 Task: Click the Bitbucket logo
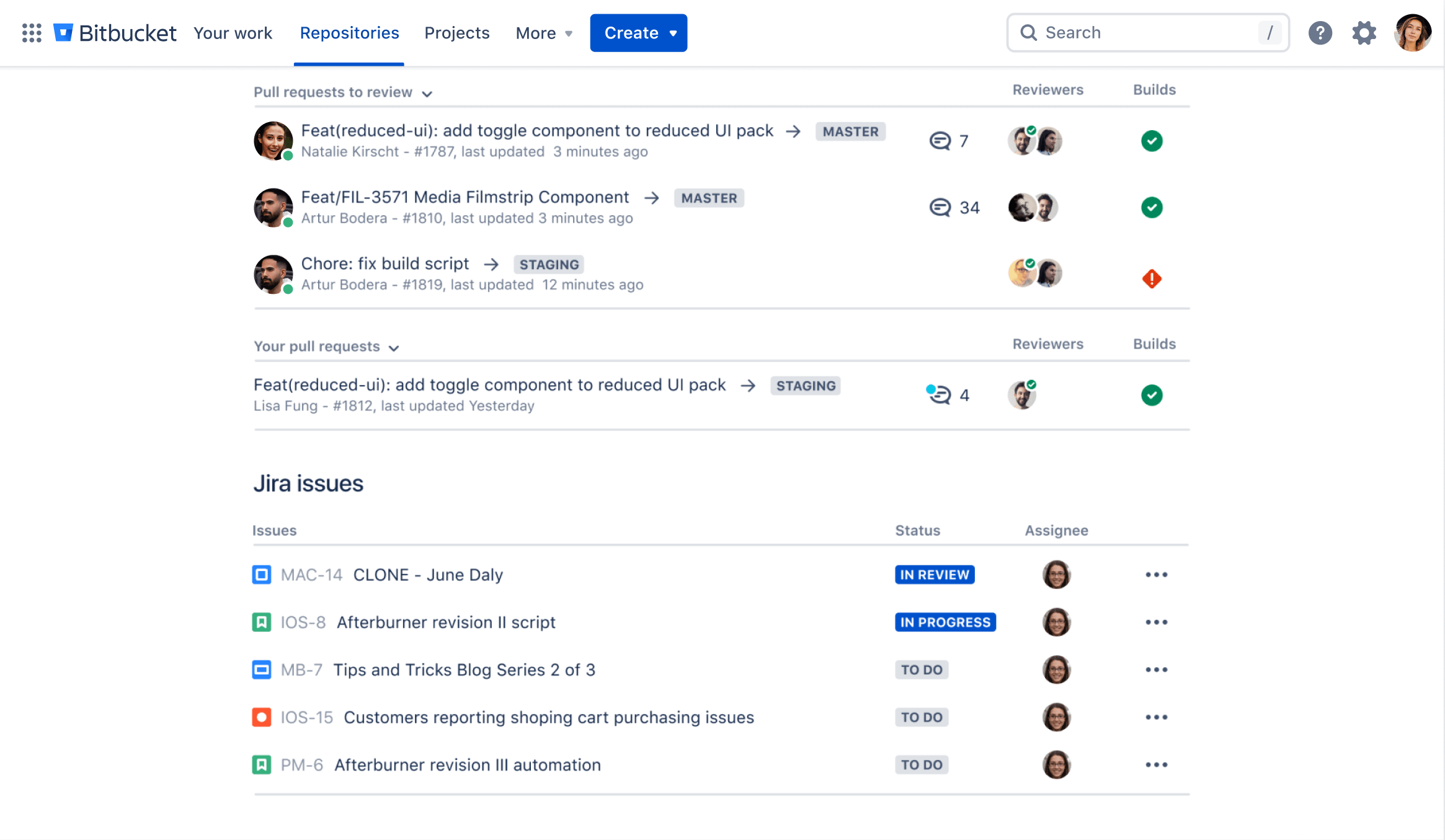pos(115,33)
